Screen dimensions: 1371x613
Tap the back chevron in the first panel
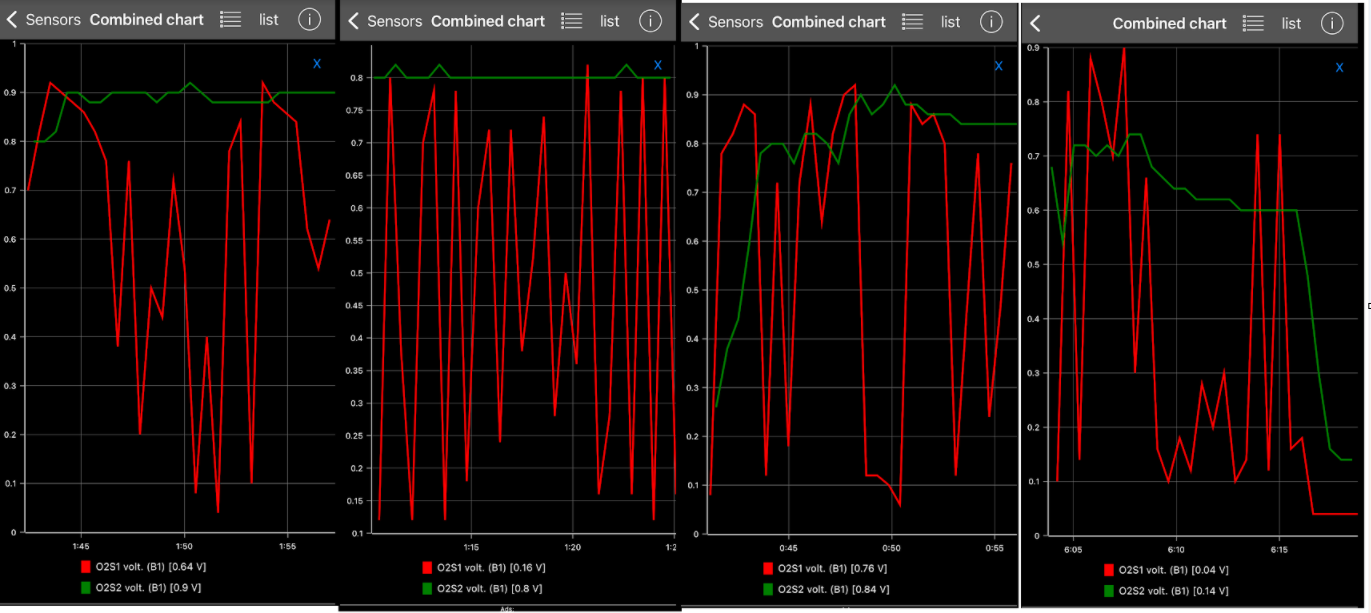click(11, 19)
